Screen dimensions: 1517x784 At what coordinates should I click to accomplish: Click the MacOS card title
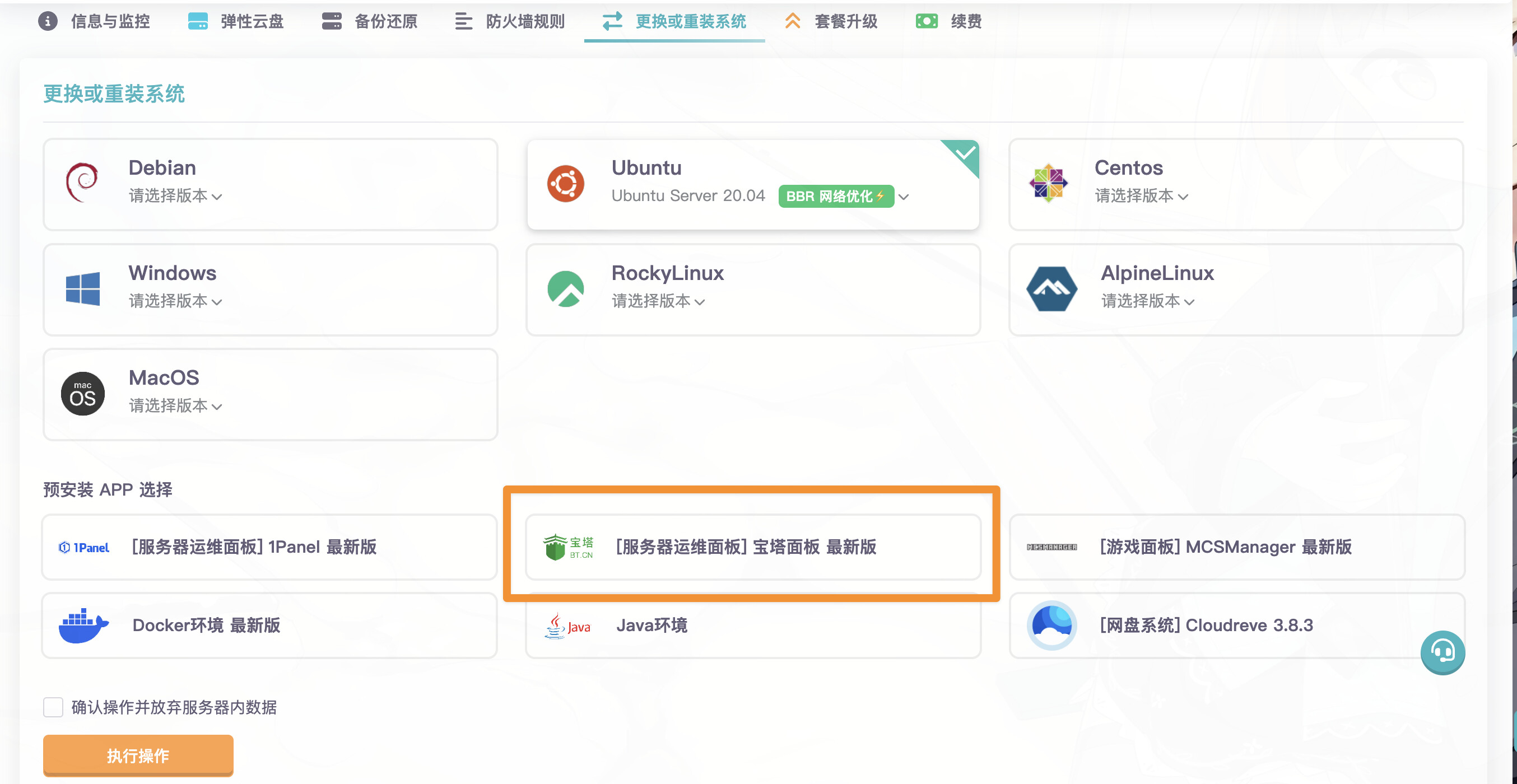[x=164, y=378]
